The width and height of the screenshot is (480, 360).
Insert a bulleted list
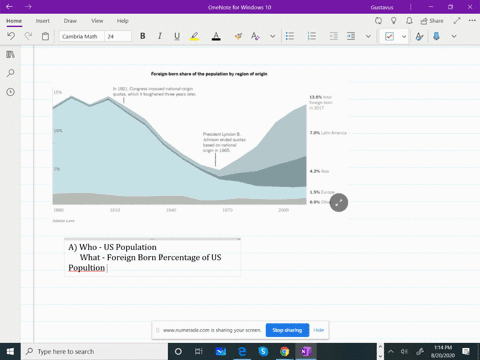[x=290, y=36]
